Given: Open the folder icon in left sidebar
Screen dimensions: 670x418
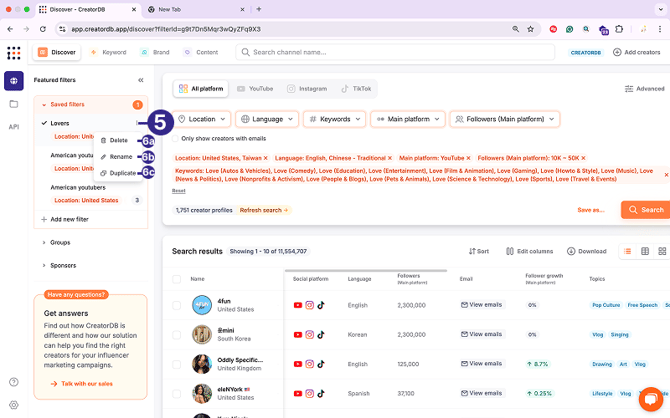Looking at the screenshot, I should 14,104.
